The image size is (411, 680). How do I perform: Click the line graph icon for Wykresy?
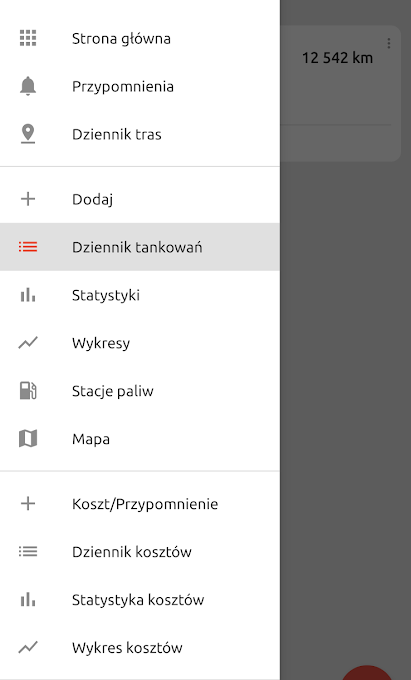28,343
